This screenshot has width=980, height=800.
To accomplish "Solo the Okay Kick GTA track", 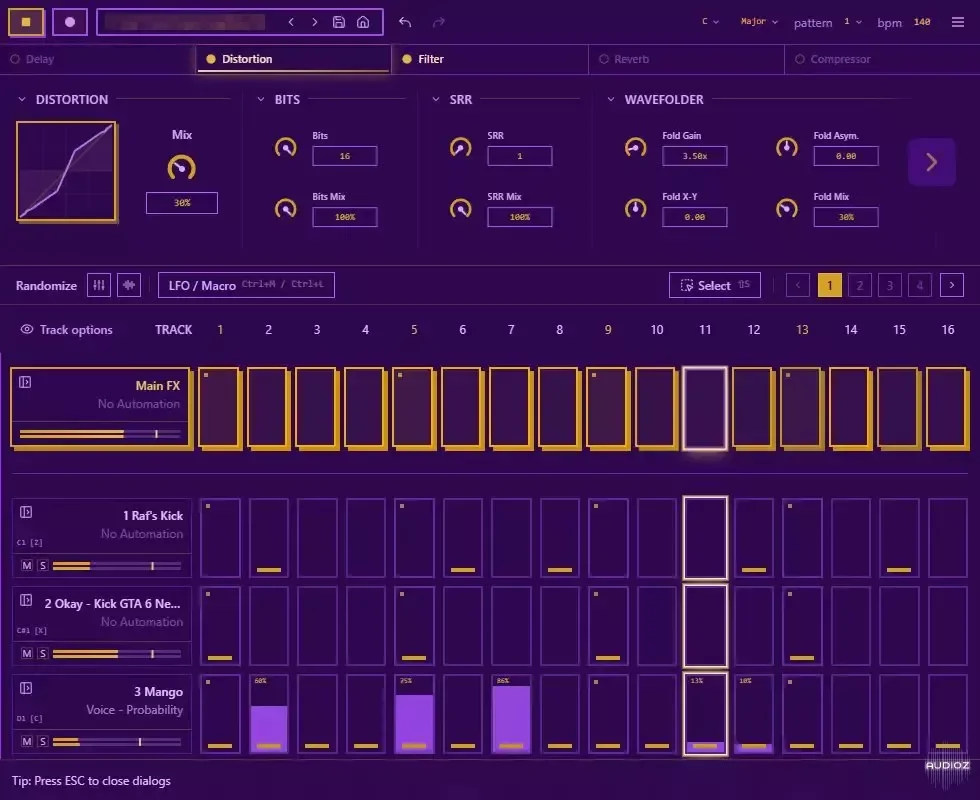I will click(42, 653).
